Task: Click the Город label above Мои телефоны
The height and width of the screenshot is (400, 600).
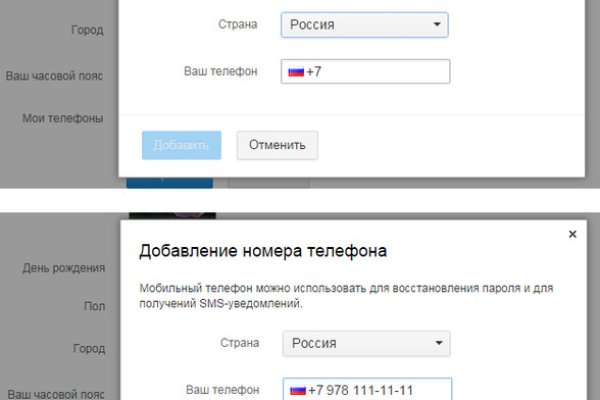Action: tap(87, 30)
